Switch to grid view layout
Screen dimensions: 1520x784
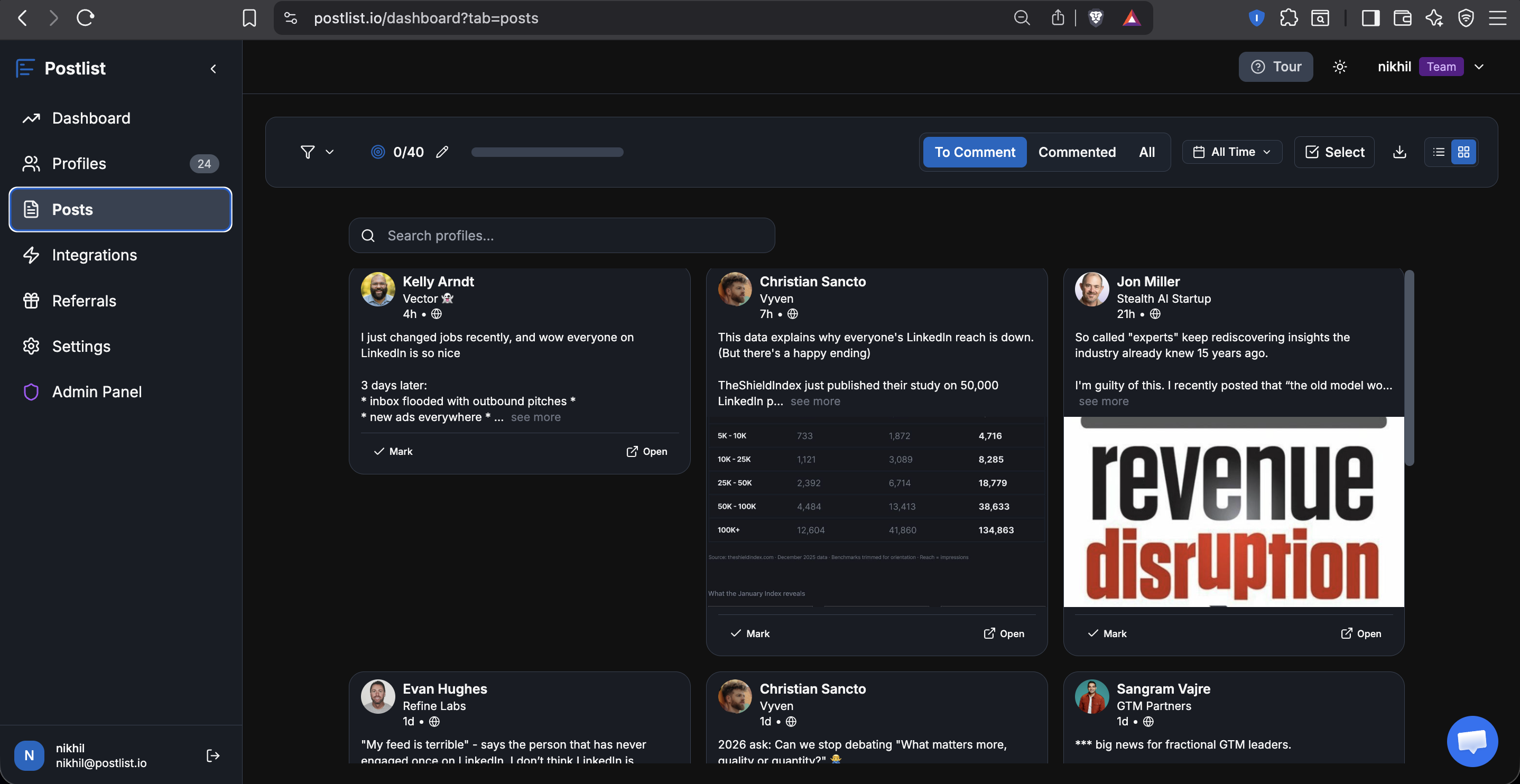tap(1463, 152)
